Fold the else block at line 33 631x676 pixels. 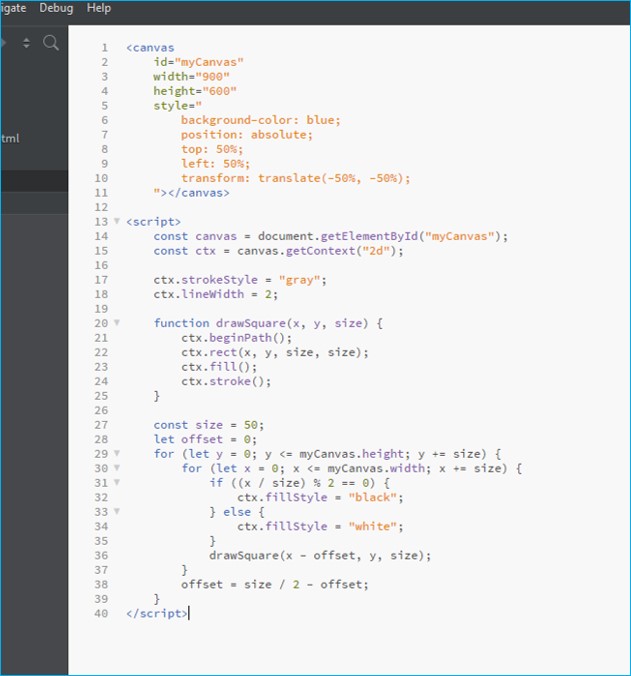click(117, 511)
